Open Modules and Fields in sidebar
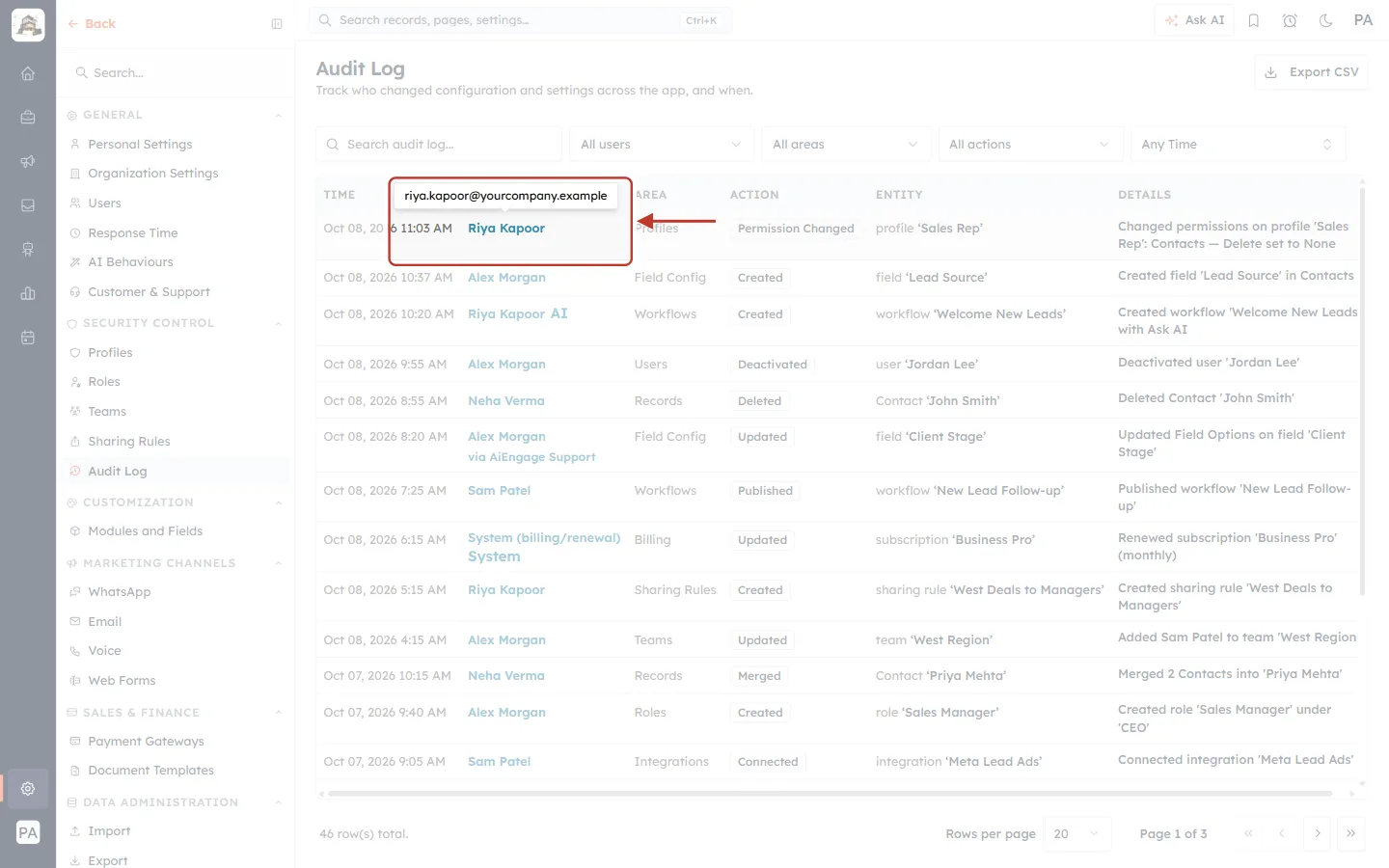1389x868 pixels. 146,531
